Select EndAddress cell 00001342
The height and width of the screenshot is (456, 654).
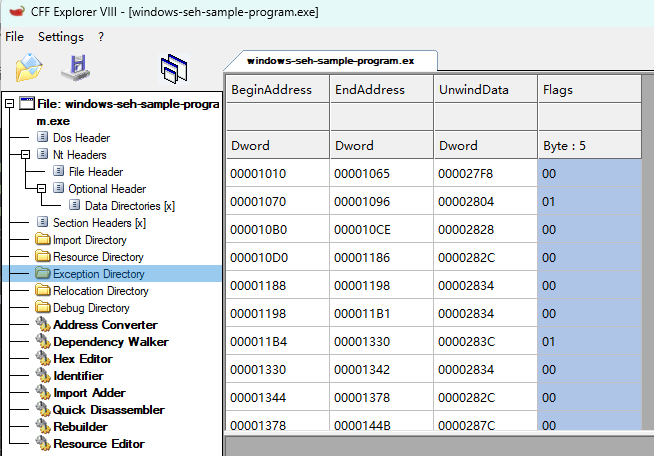[382, 369]
